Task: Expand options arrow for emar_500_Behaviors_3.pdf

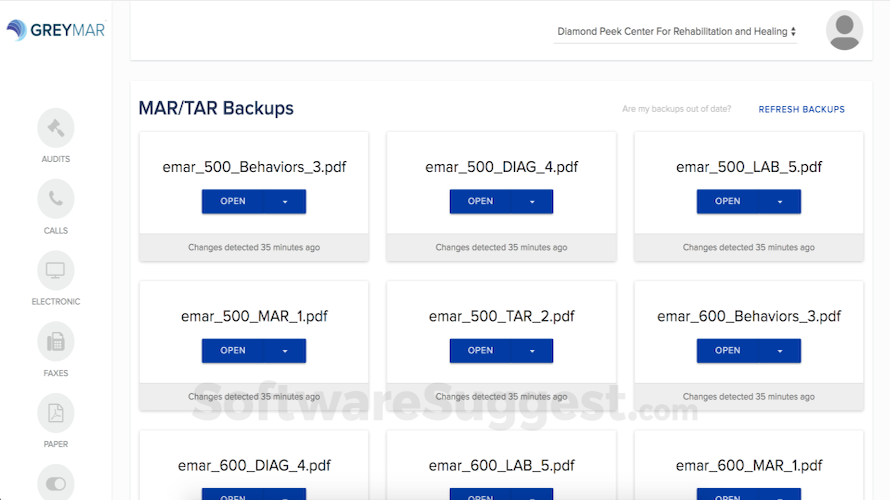Action: [x=285, y=202]
